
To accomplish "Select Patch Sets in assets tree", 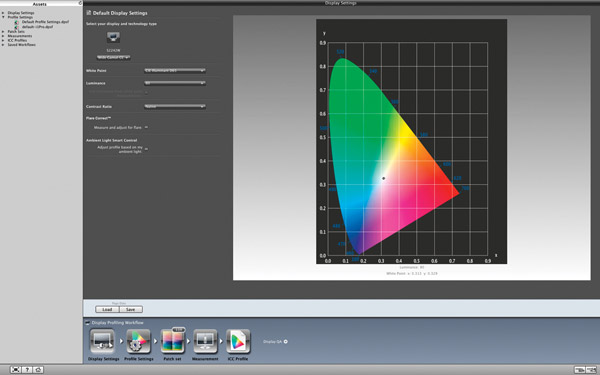I will click(16, 31).
